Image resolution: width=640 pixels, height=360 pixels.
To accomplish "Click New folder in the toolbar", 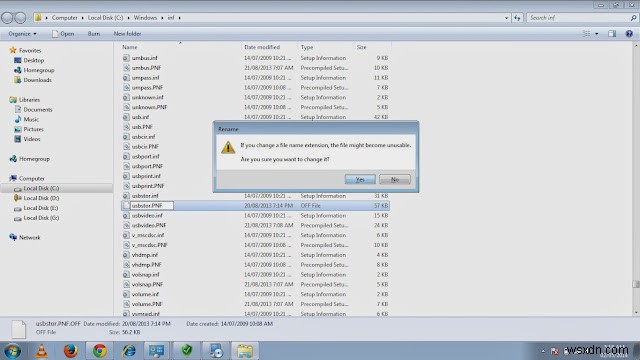I will pyautogui.click(x=127, y=34).
